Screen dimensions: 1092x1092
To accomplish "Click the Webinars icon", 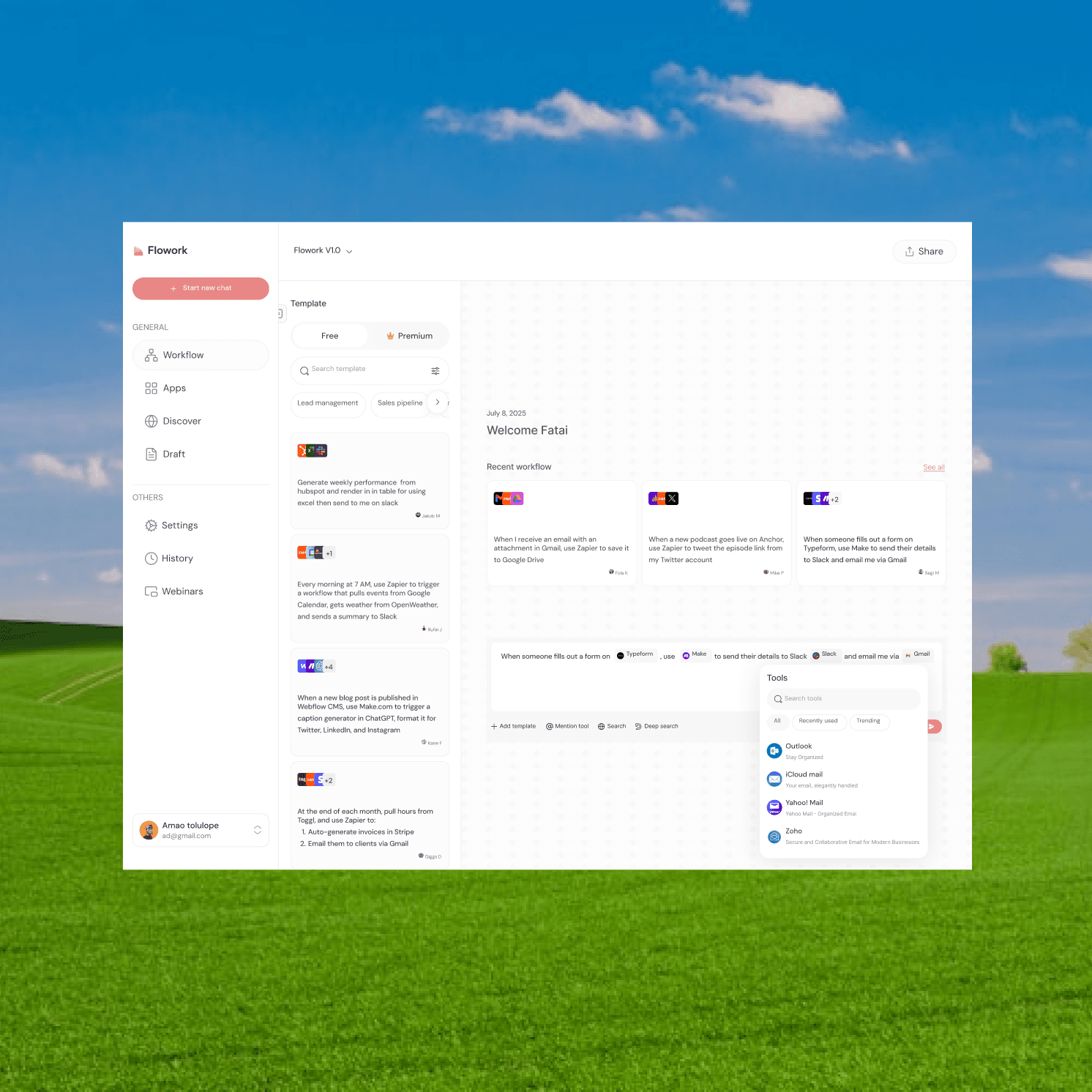I will tap(152, 591).
